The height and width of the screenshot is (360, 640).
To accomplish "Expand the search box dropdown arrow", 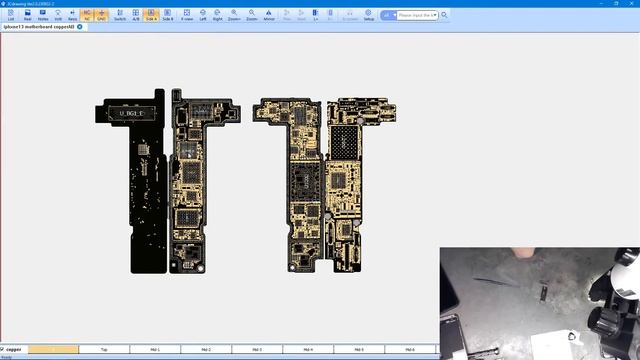I will click(435, 15).
